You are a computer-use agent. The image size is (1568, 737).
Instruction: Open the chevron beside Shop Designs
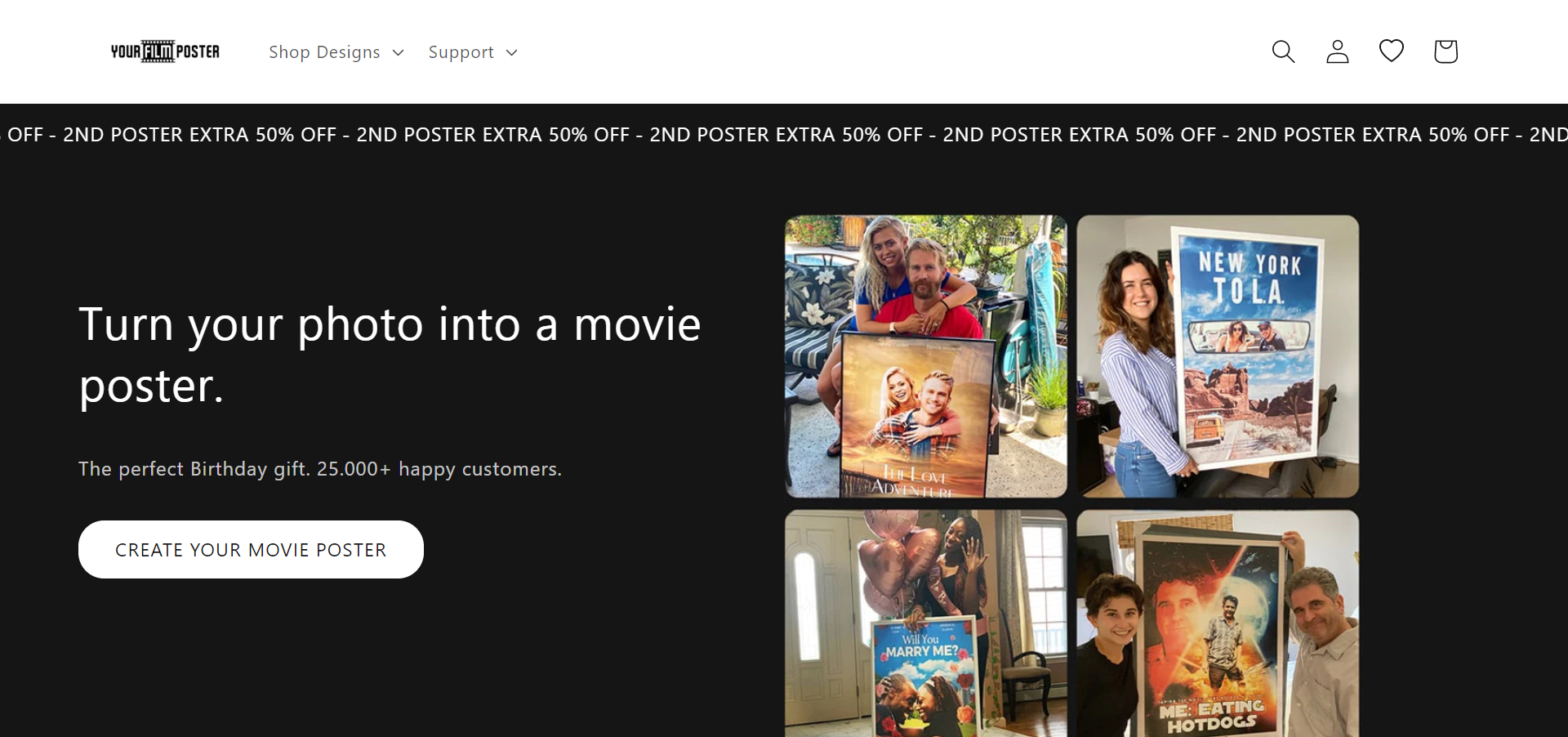tap(399, 52)
